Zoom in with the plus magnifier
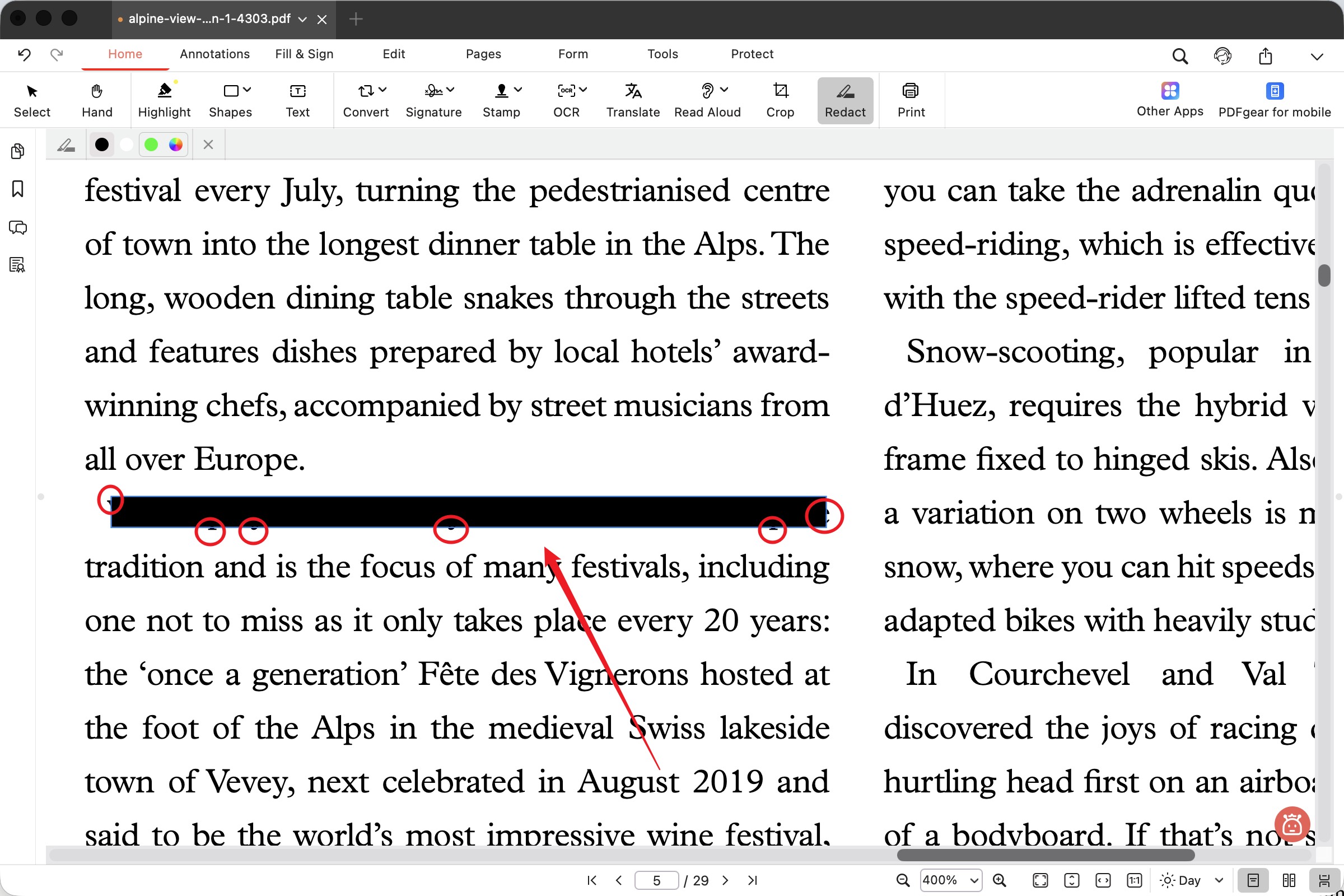Viewport: 1344px width, 896px height. click(1000, 880)
